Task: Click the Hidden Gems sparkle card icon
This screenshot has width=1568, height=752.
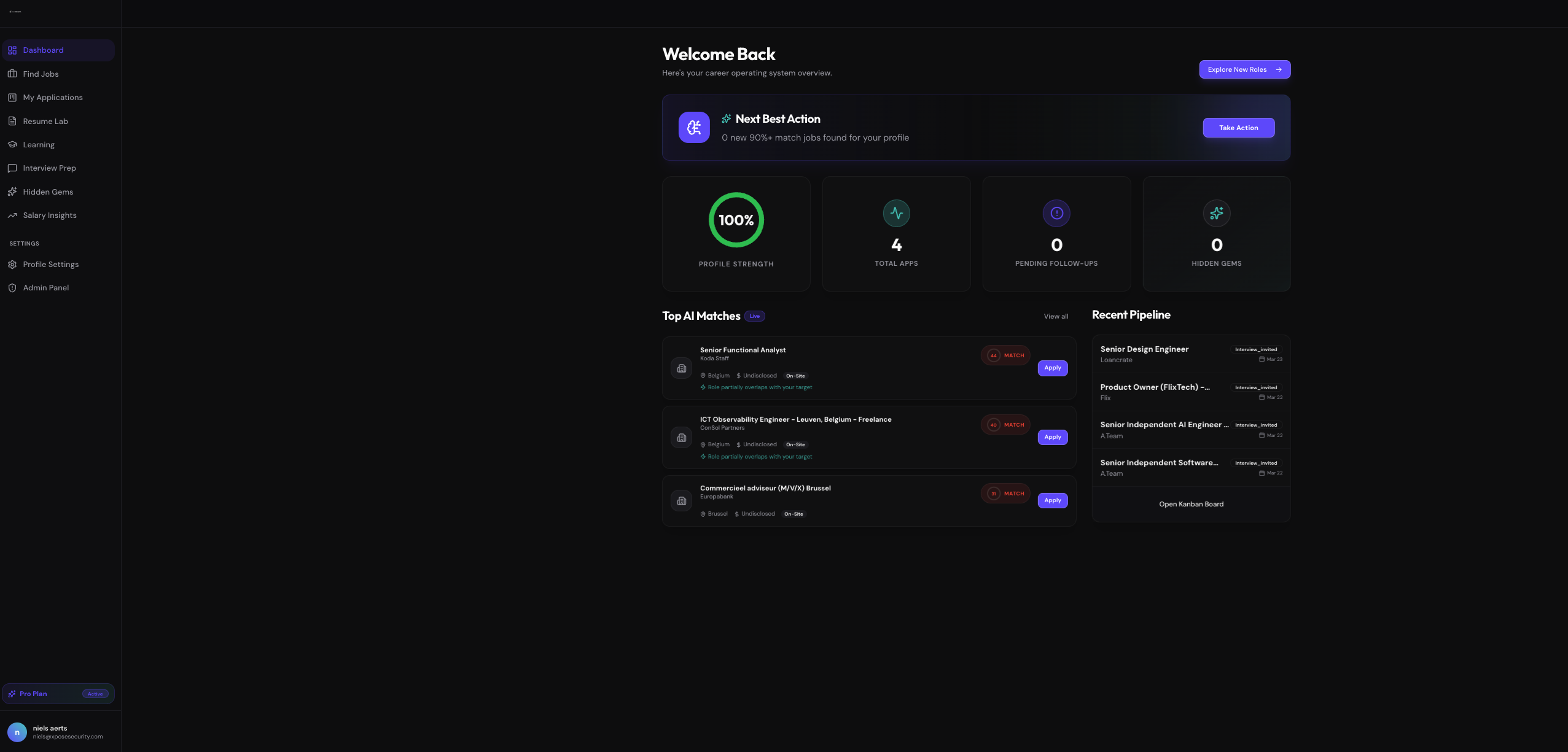Action: coord(1216,213)
